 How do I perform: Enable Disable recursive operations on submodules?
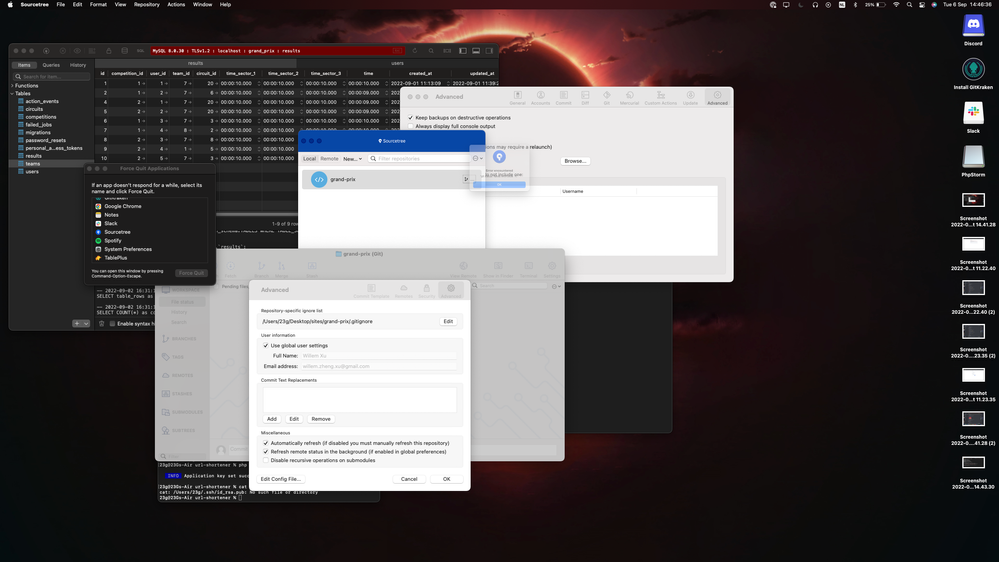click(x=266, y=460)
